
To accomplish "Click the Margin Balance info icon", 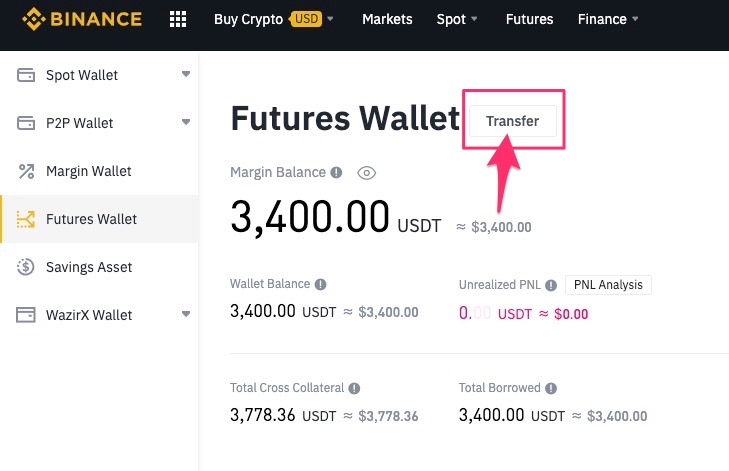I will pos(337,172).
